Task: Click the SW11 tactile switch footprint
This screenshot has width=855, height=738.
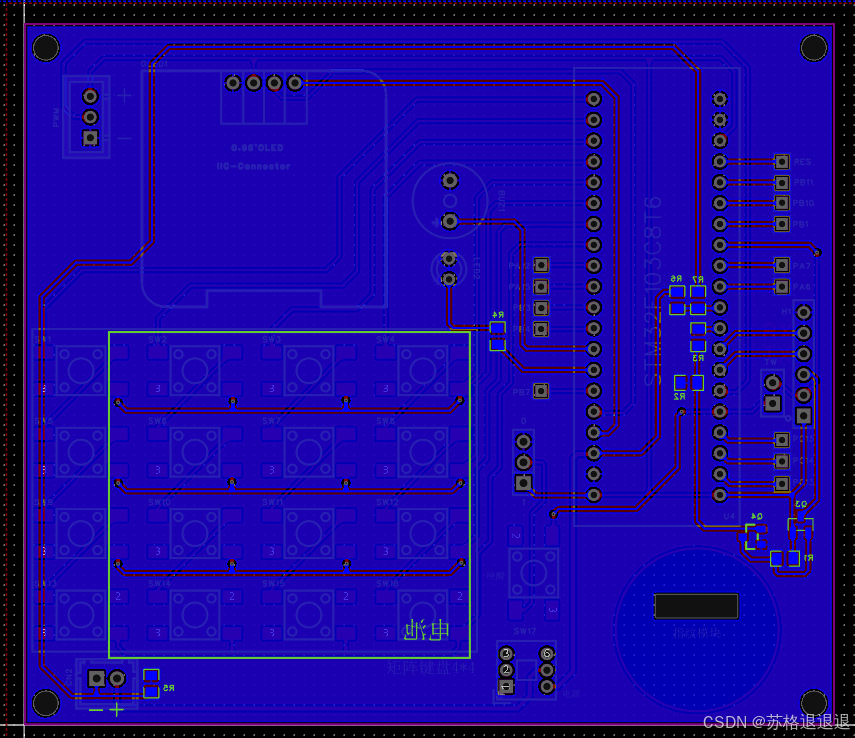Action: coord(309,533)
